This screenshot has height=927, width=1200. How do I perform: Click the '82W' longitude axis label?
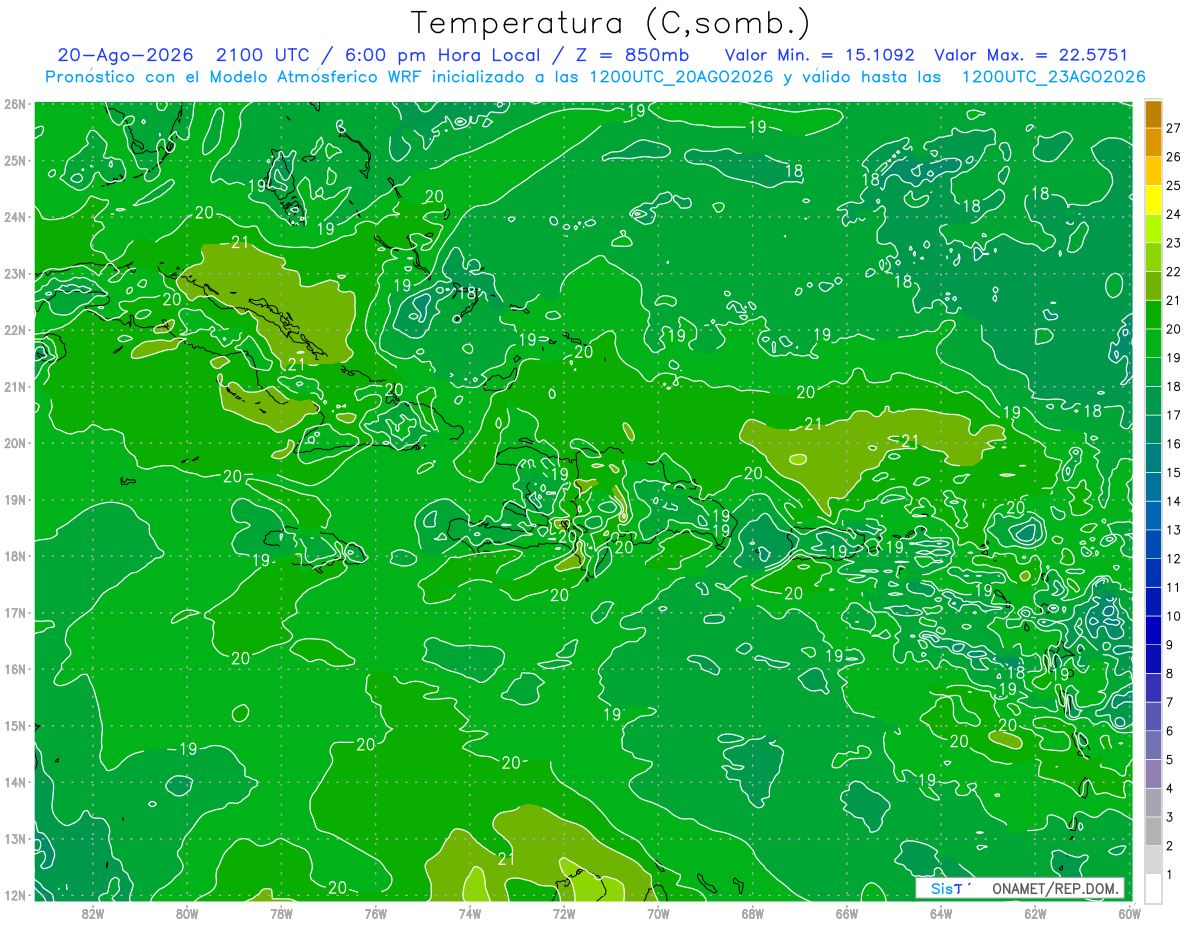click(93, 912)
